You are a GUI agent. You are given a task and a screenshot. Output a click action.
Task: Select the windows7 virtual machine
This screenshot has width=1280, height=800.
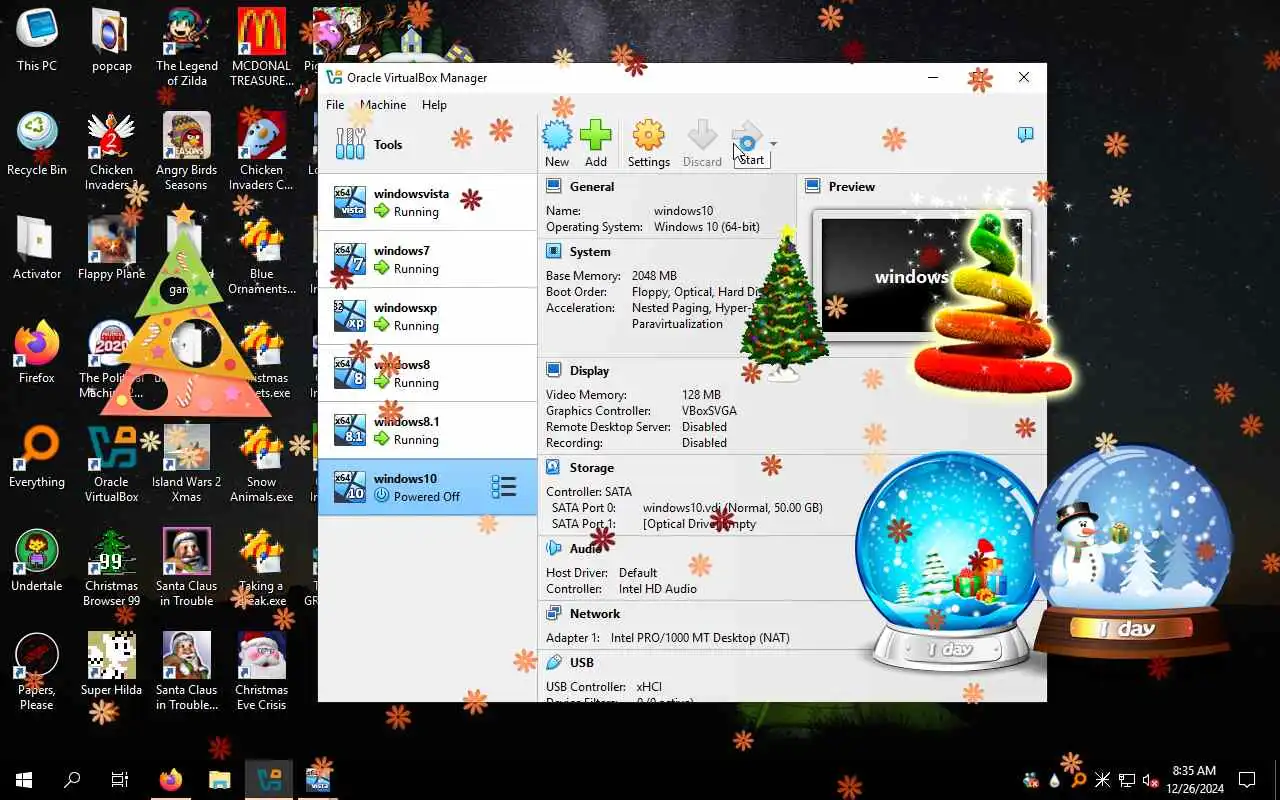tap(427, 259)
